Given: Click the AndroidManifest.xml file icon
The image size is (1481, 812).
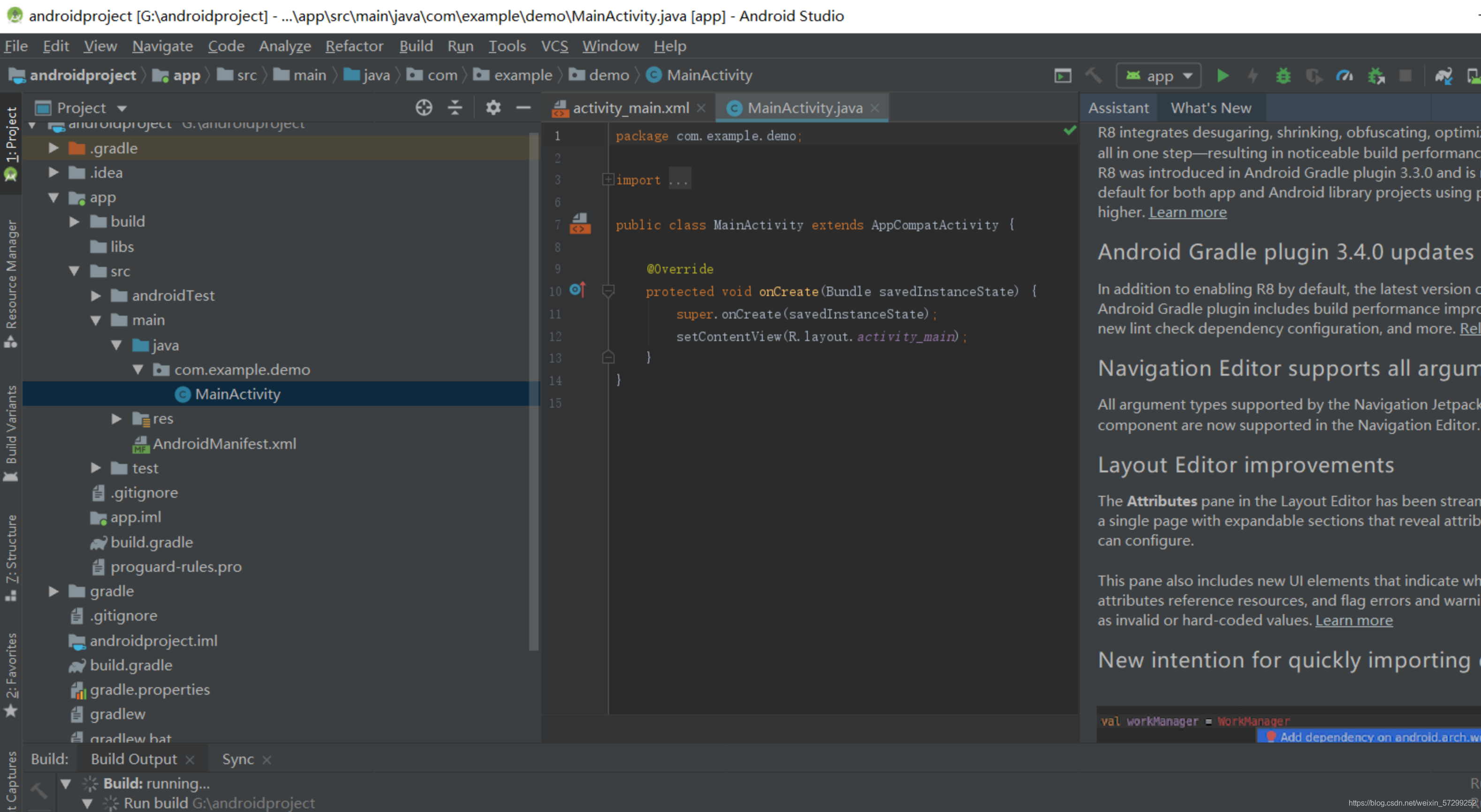Looking at the screenshot, I should [140, 444].
